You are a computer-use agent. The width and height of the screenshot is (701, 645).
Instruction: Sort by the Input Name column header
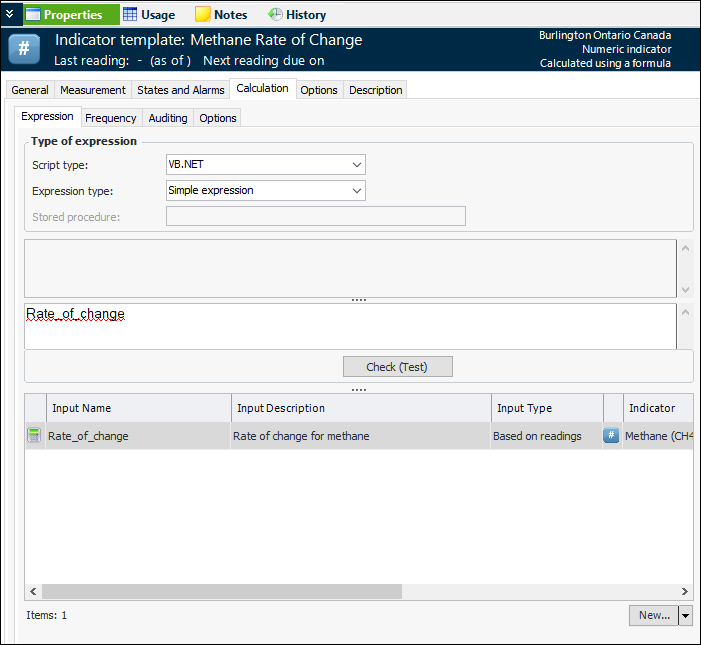tap(138, 408)
